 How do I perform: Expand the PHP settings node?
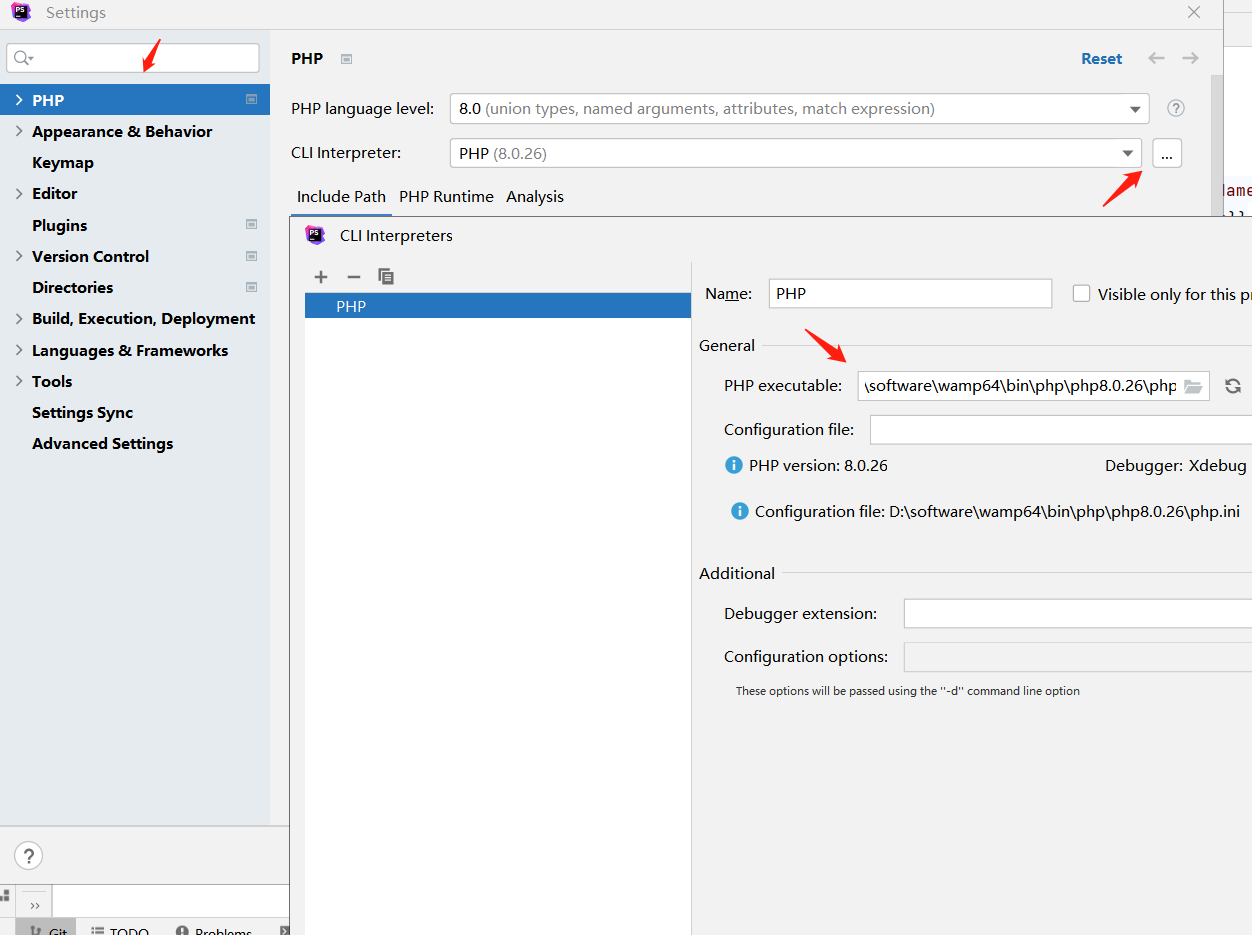pos(19,100)
